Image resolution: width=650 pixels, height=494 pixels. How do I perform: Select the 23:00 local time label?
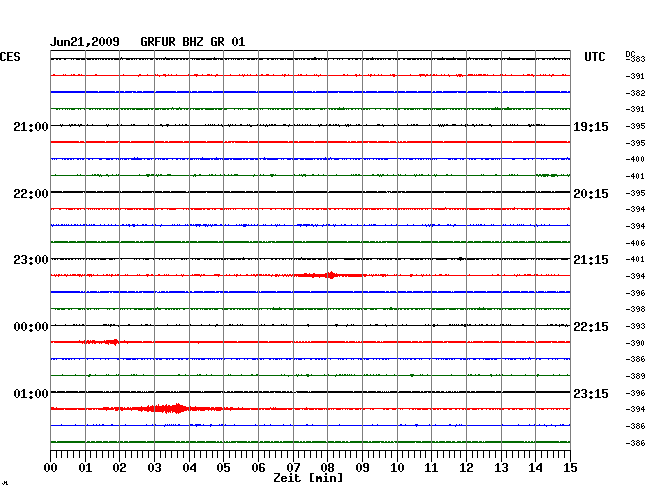[31, 259]
